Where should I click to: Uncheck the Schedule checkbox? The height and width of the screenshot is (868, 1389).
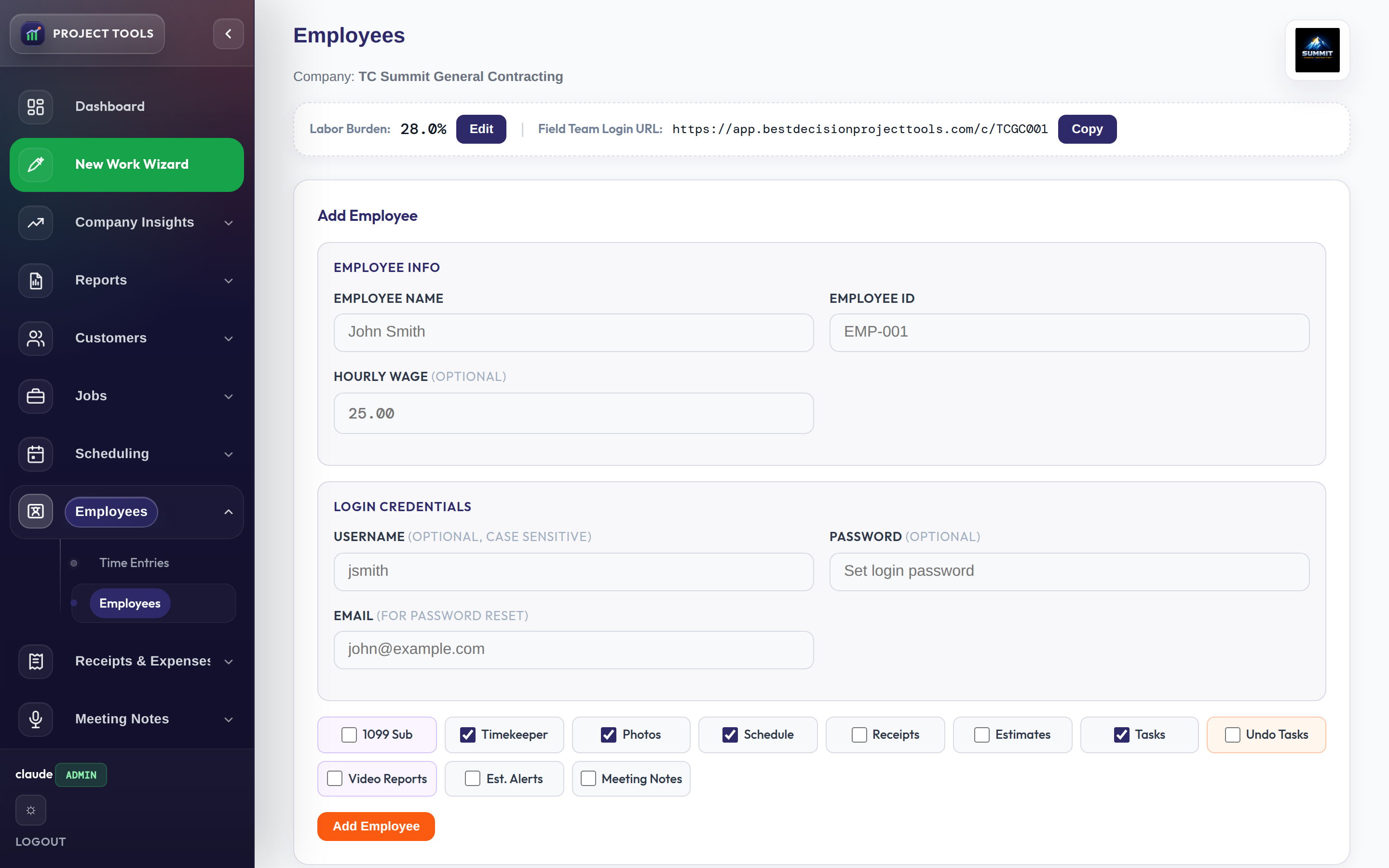point(730,735)
